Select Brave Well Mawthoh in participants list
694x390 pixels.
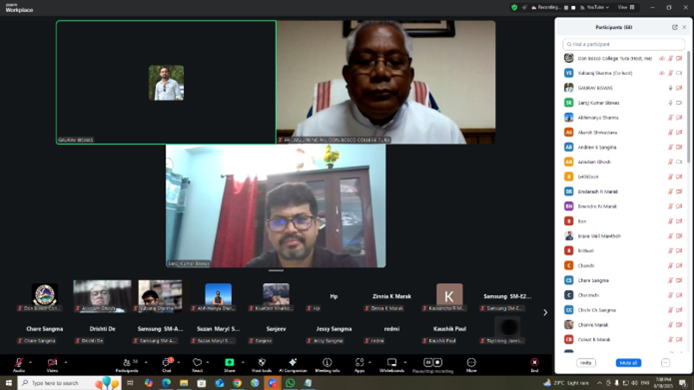click(x=623, y=236)
